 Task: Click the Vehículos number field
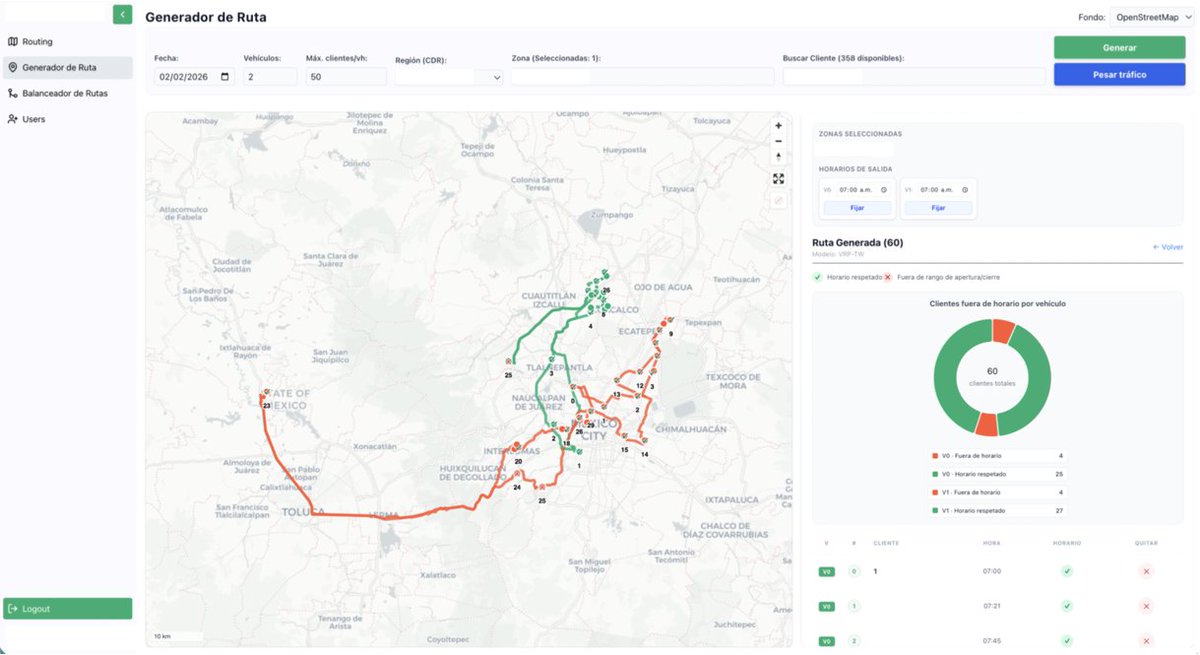coord(270,77)
